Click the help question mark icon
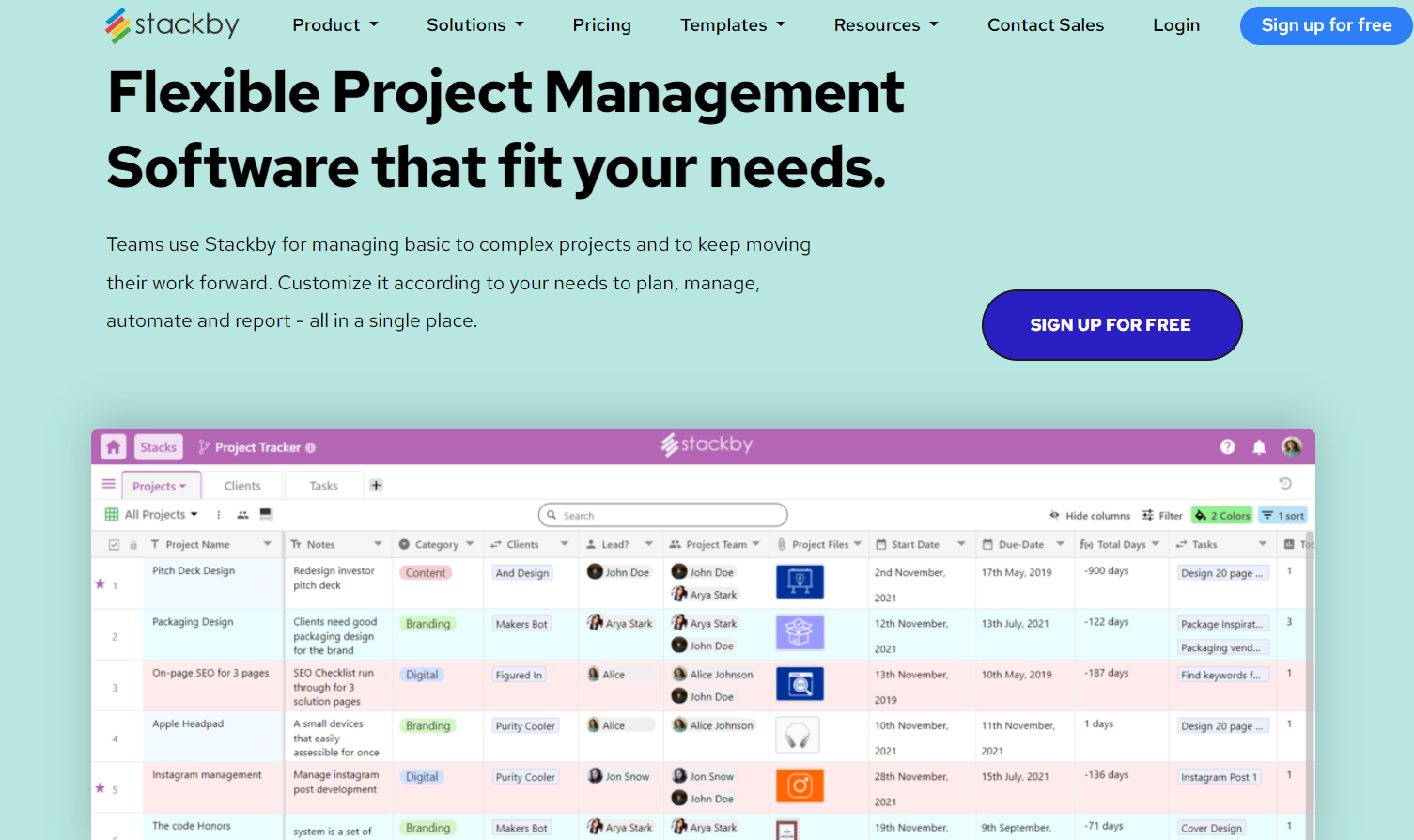Image resolution: width=1414 pixels, height=840 pixels. [1227, 447]
